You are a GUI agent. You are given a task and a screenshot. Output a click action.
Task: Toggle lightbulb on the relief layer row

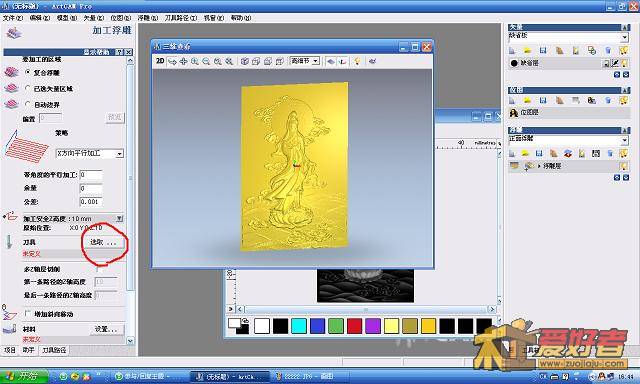624,166
